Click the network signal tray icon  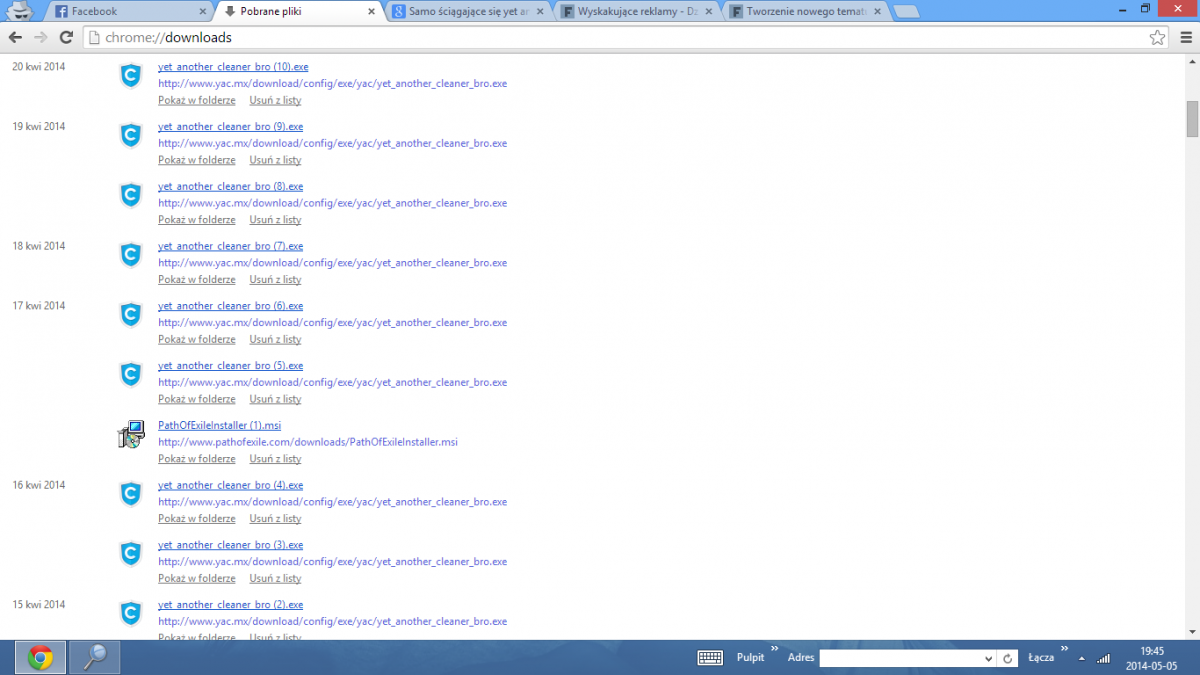(1103, 658)
